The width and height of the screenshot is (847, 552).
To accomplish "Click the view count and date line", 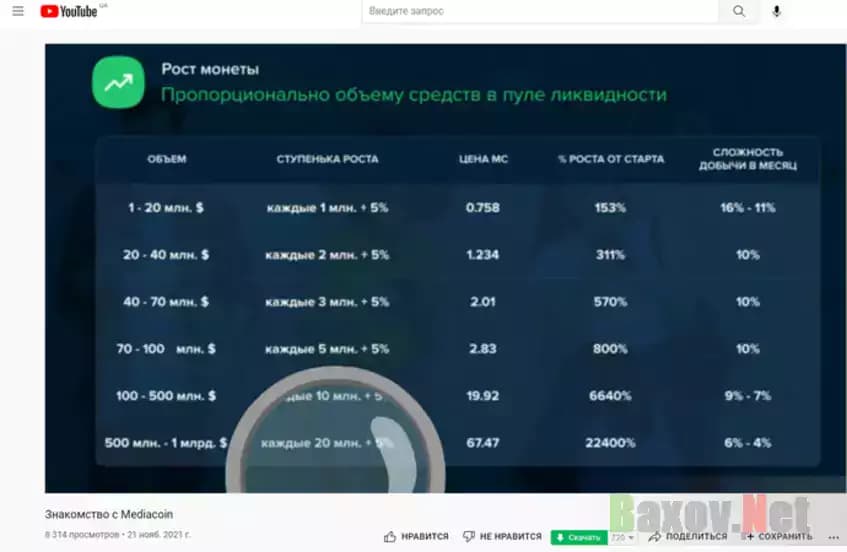I will coord(118,535).
